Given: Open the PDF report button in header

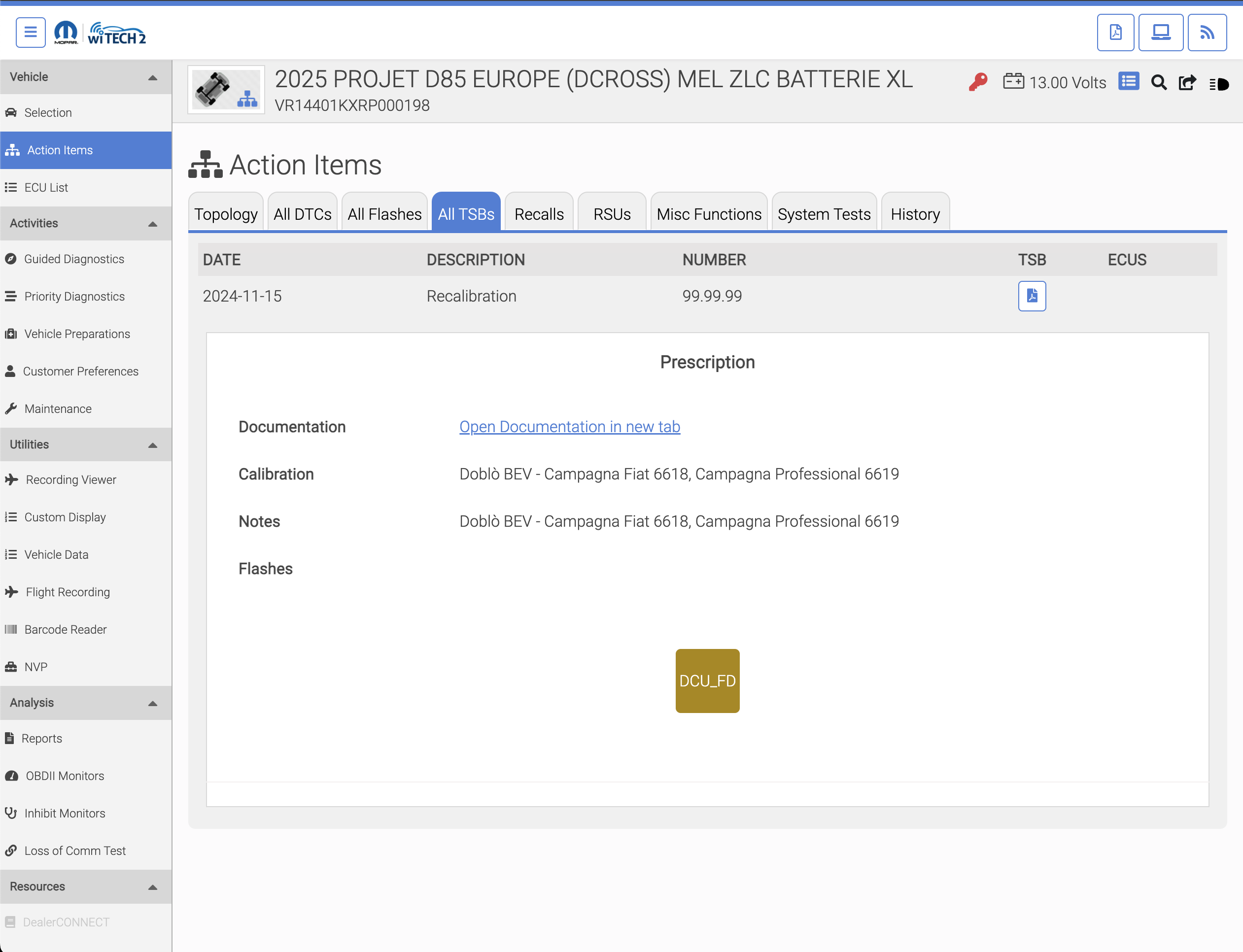Looking at the screenshot, I should (1115, 33).
